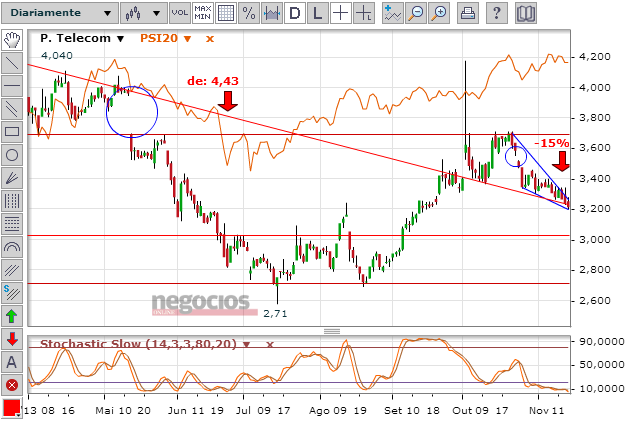Remove the Stochastic Slow indicator
This screenshot has height=425, width=634.
[270, 345]
